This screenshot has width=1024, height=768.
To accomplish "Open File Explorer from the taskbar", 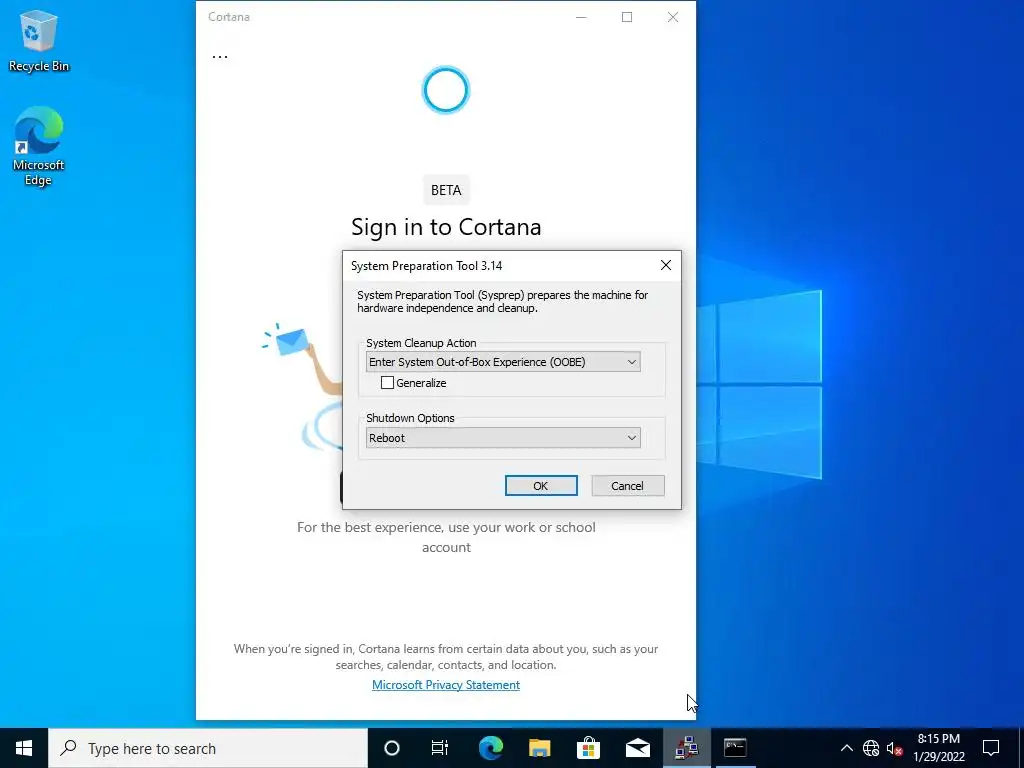I will coord(539,748).
